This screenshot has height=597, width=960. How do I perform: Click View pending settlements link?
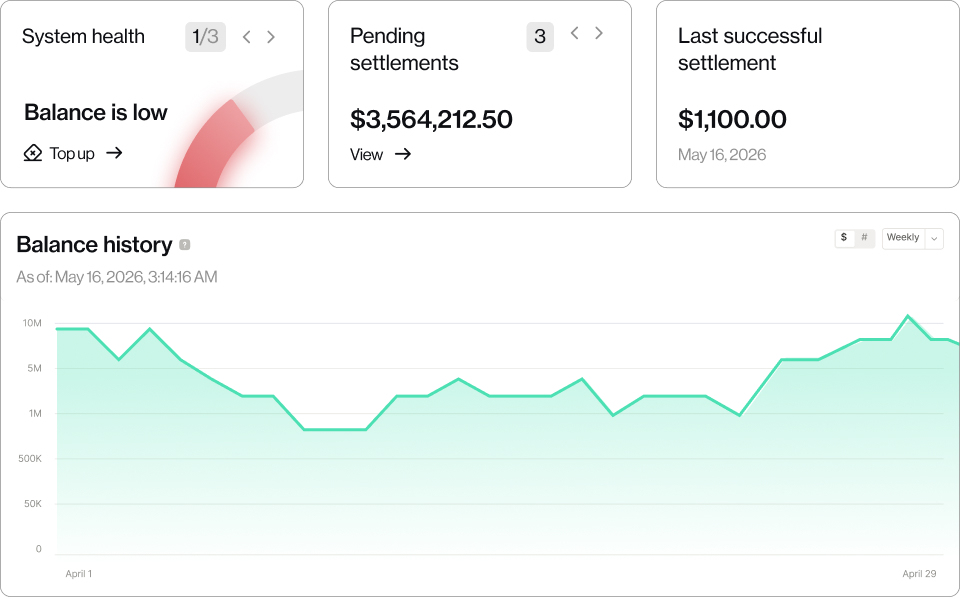pos(380,154)
